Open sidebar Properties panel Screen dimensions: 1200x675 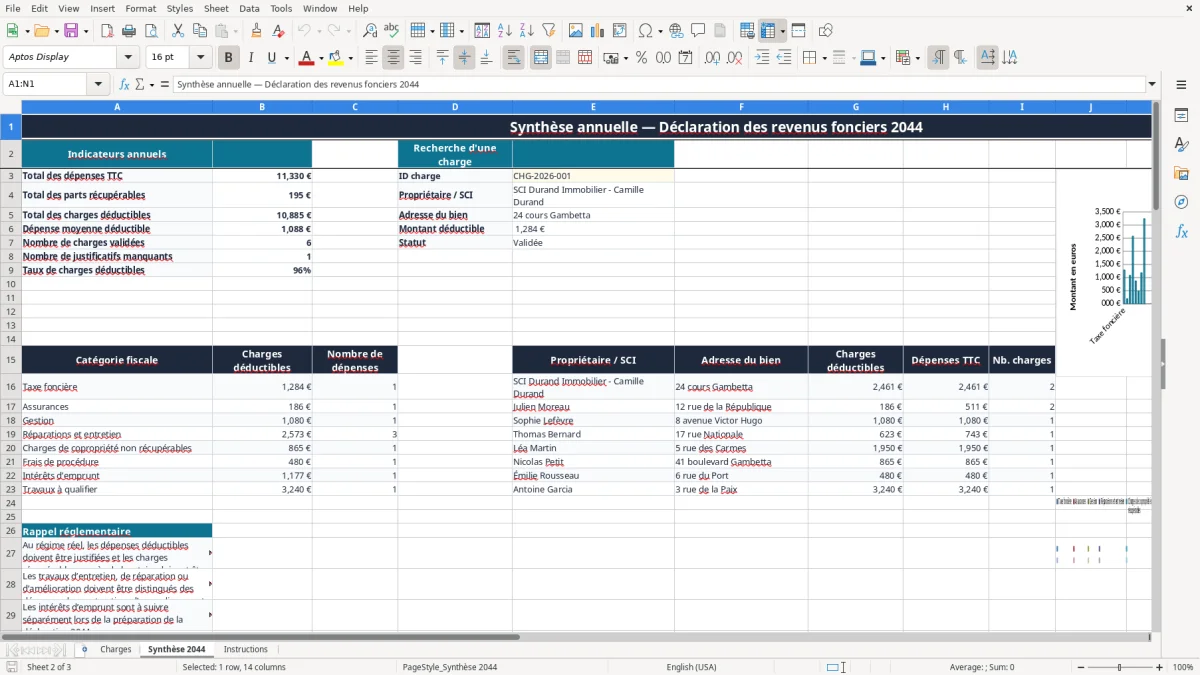1181,115
